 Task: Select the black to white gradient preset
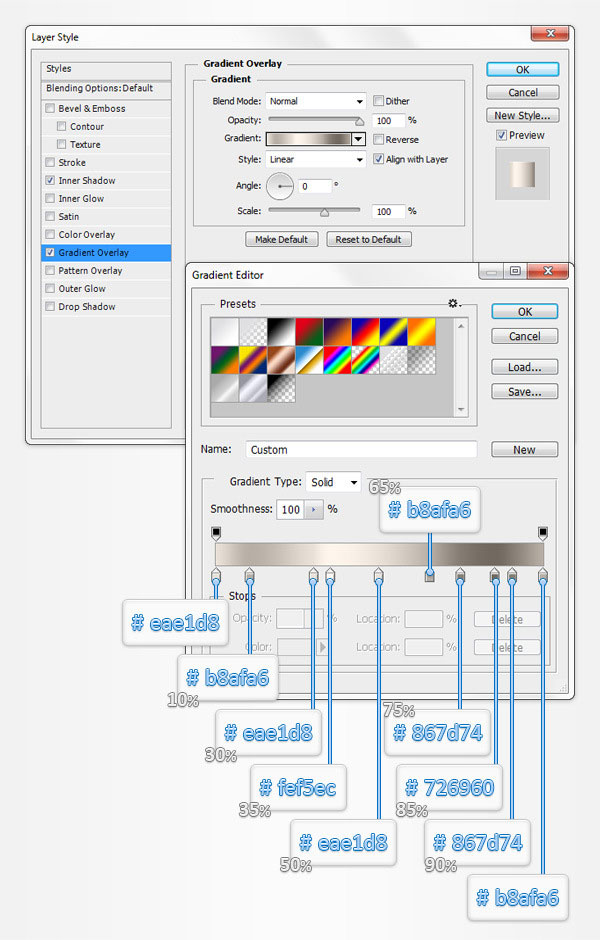click(281, 332)
